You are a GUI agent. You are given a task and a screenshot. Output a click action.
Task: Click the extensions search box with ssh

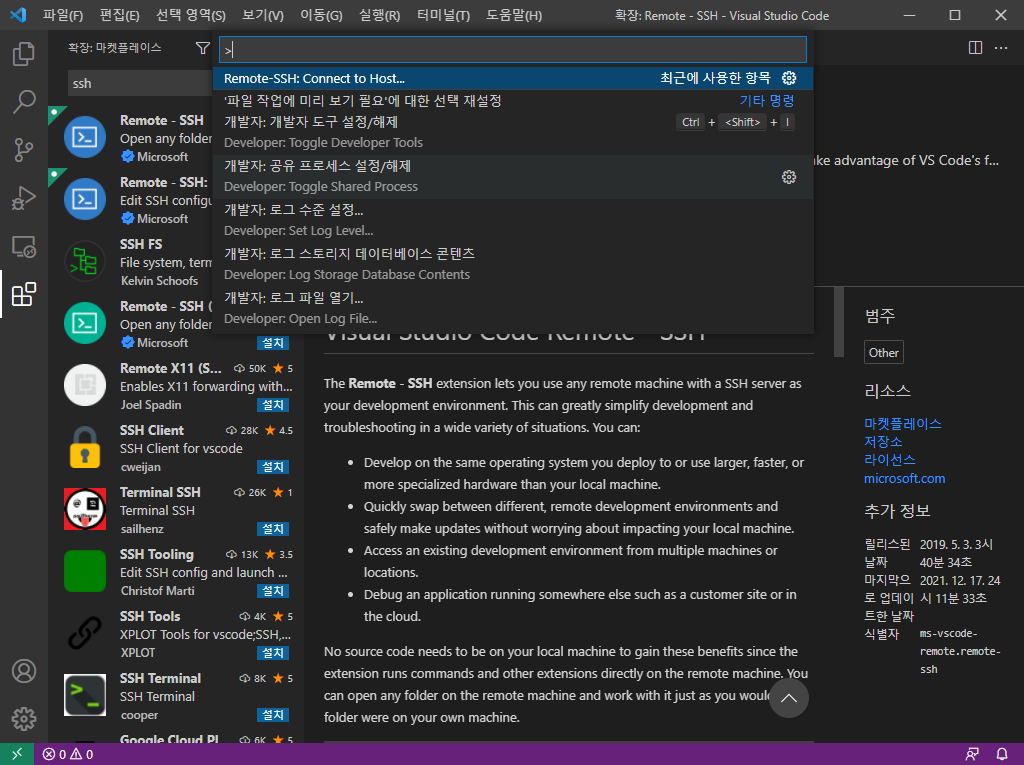pos(140,84)
